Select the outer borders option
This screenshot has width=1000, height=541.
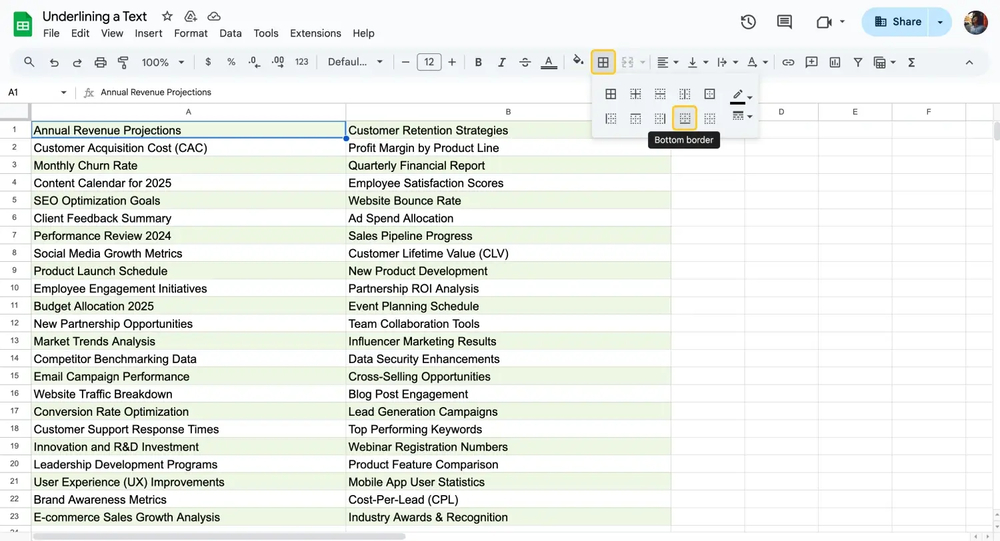[x=709, y=94]
